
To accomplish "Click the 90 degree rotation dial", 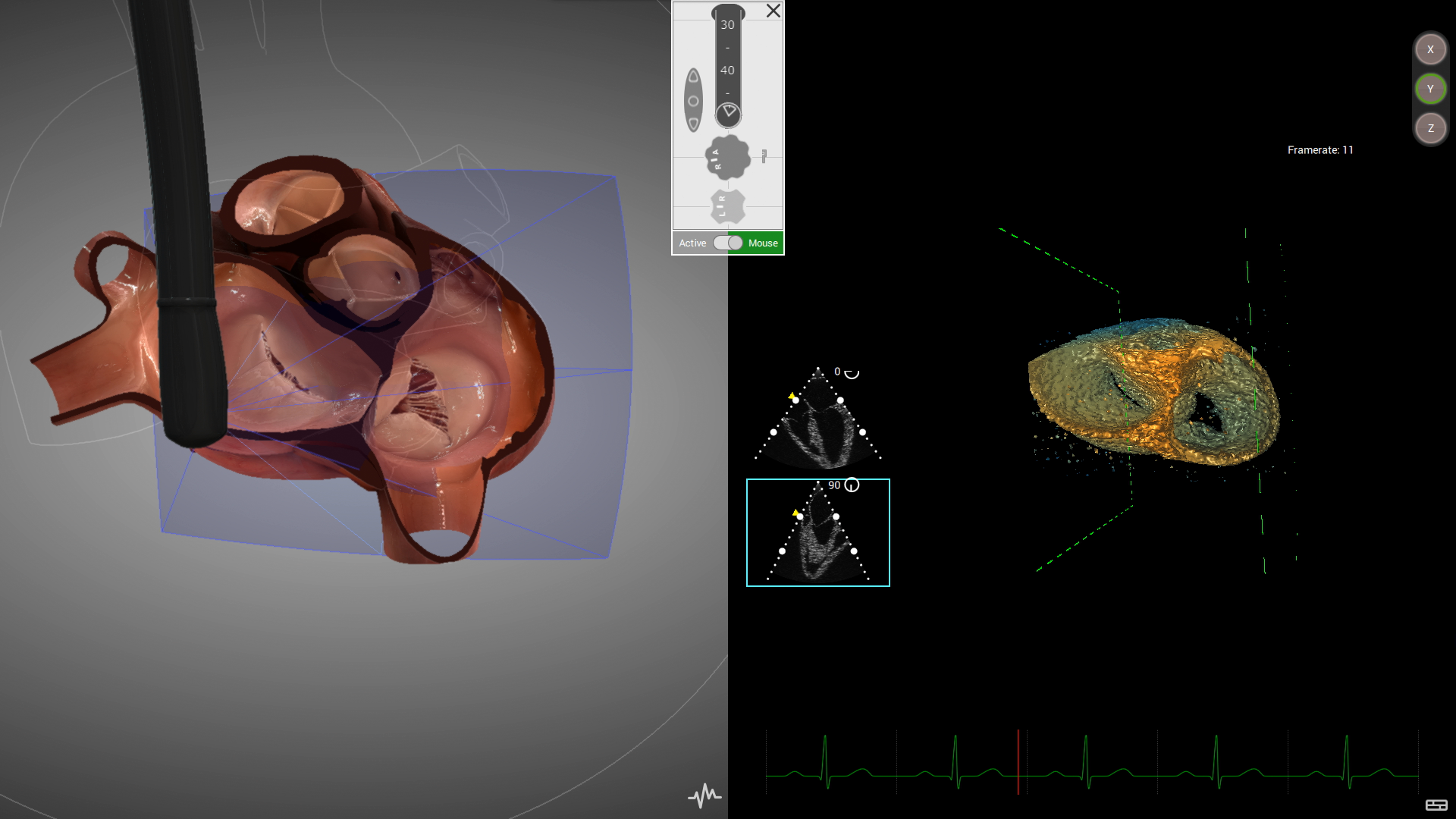I will (x=852, y=485).
